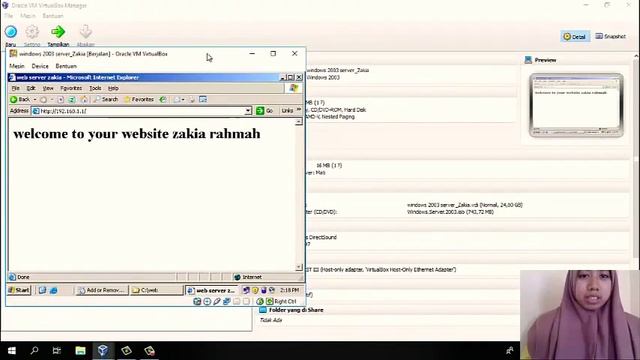Click the Print icon in IE toolbar
640x360 pixels.
[x=192, y=99]
